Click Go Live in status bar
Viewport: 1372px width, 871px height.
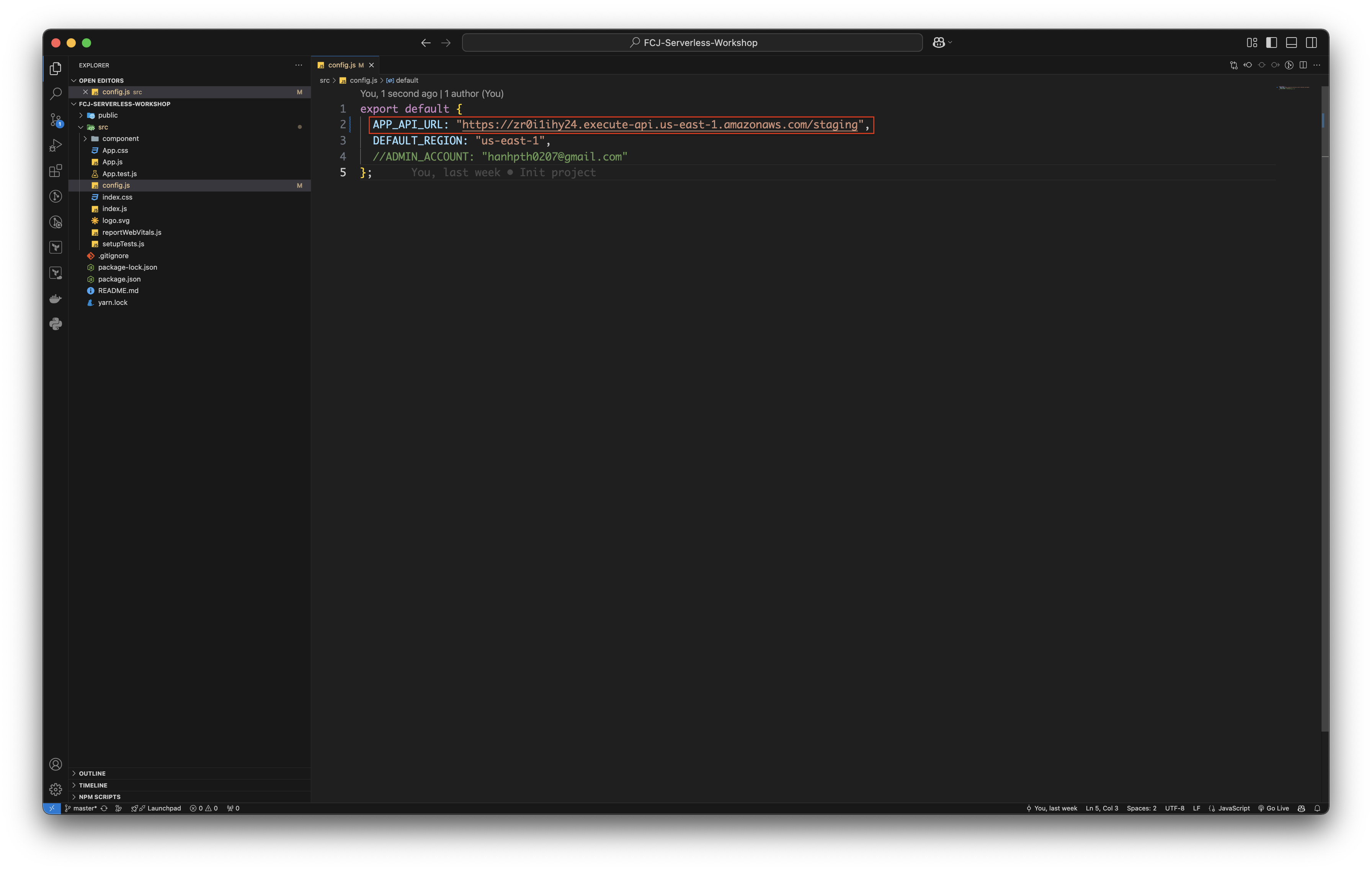[1274, 808]
